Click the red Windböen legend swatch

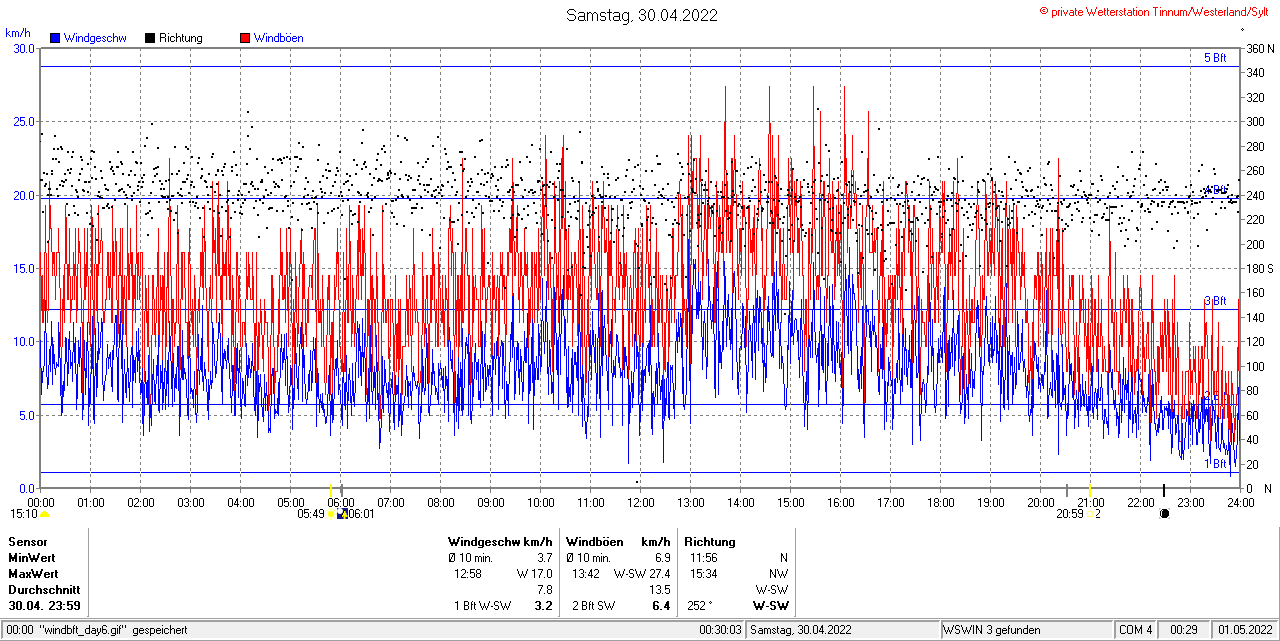click(245, 38)
